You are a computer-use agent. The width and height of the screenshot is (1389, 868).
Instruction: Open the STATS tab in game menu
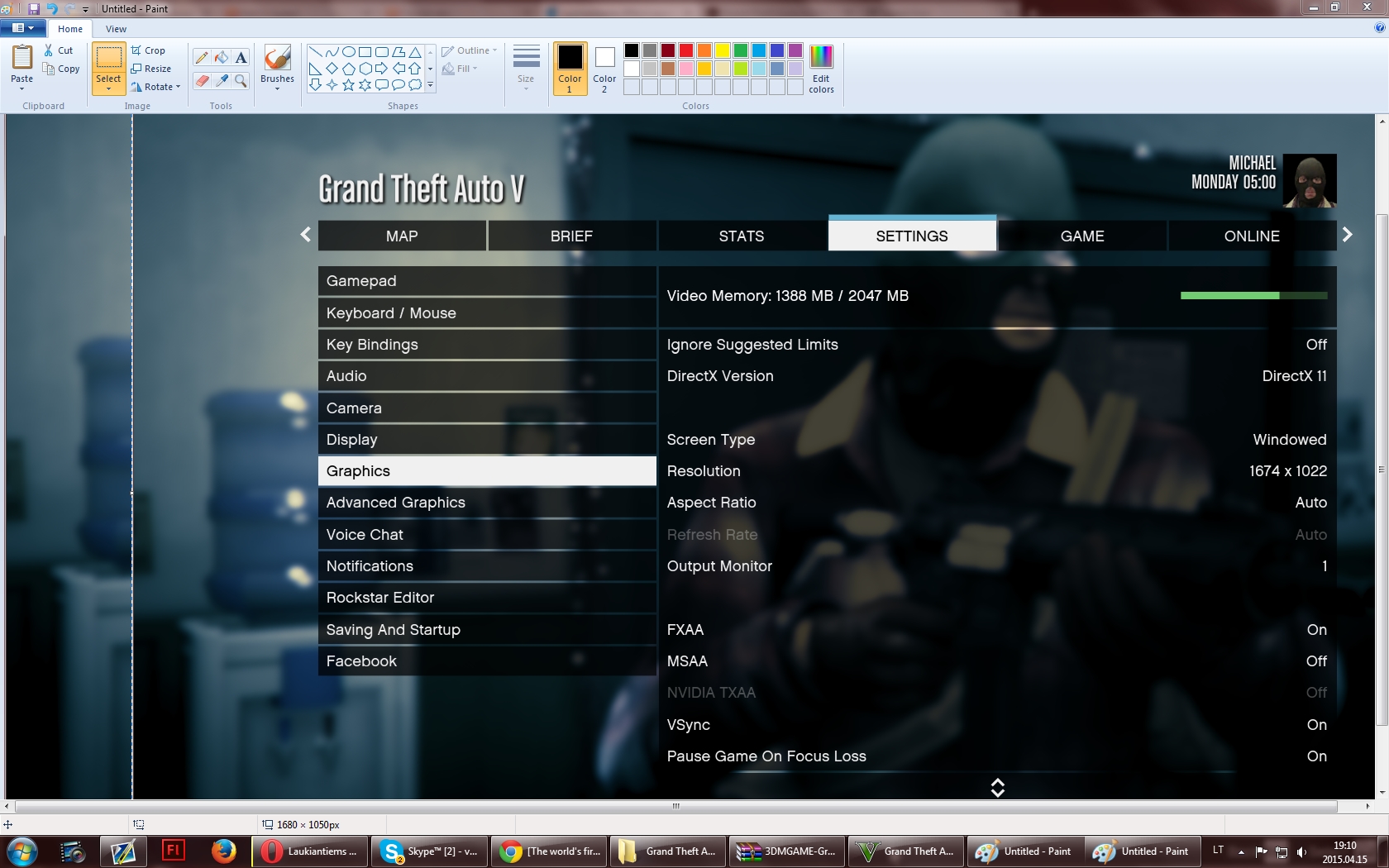pos(742,236)
